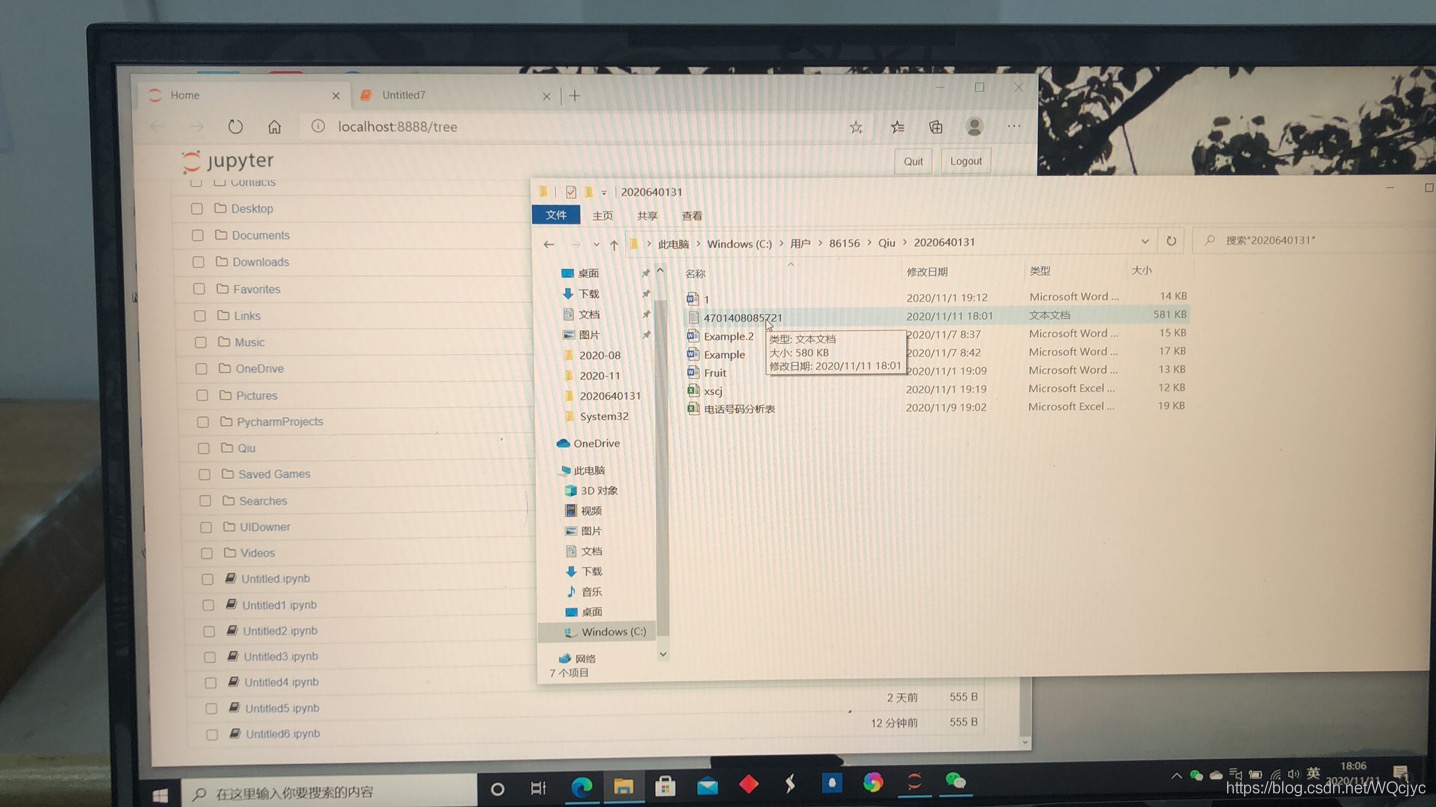Tick the PycharmProjects checkbox
1436x807 pixels.
[203, 422]
